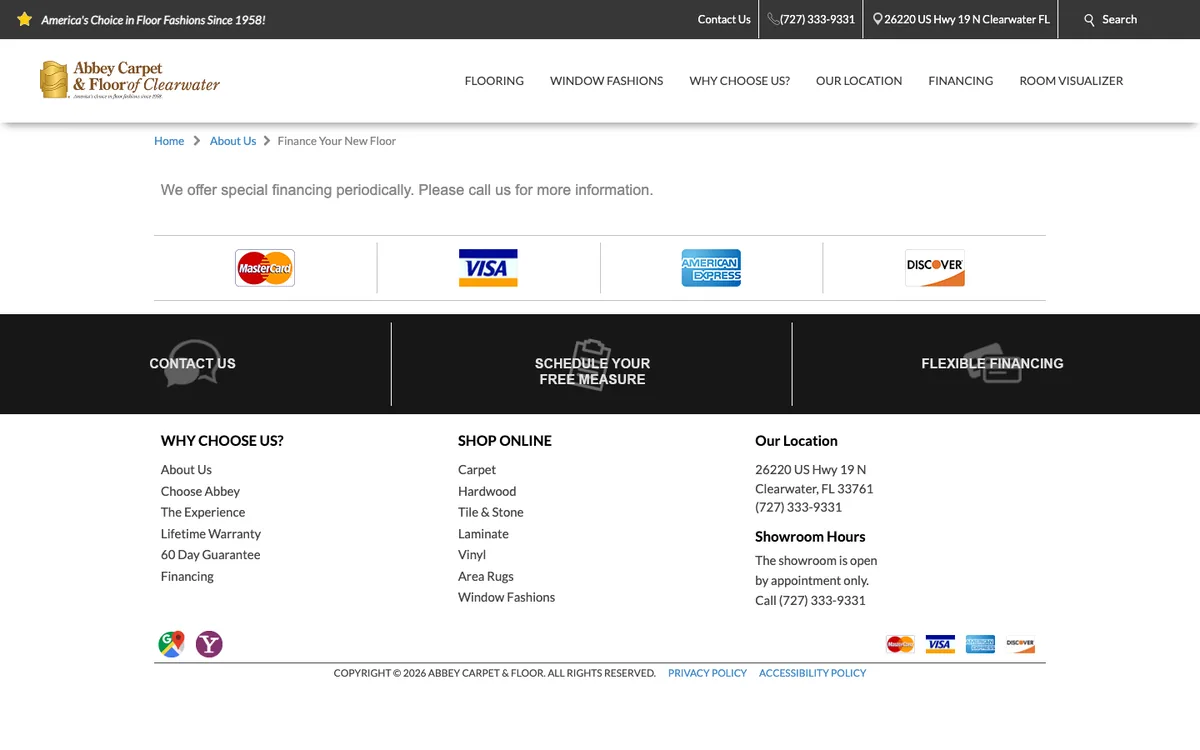
Task: Open the Financing nav item
Action: pos(960,81)
